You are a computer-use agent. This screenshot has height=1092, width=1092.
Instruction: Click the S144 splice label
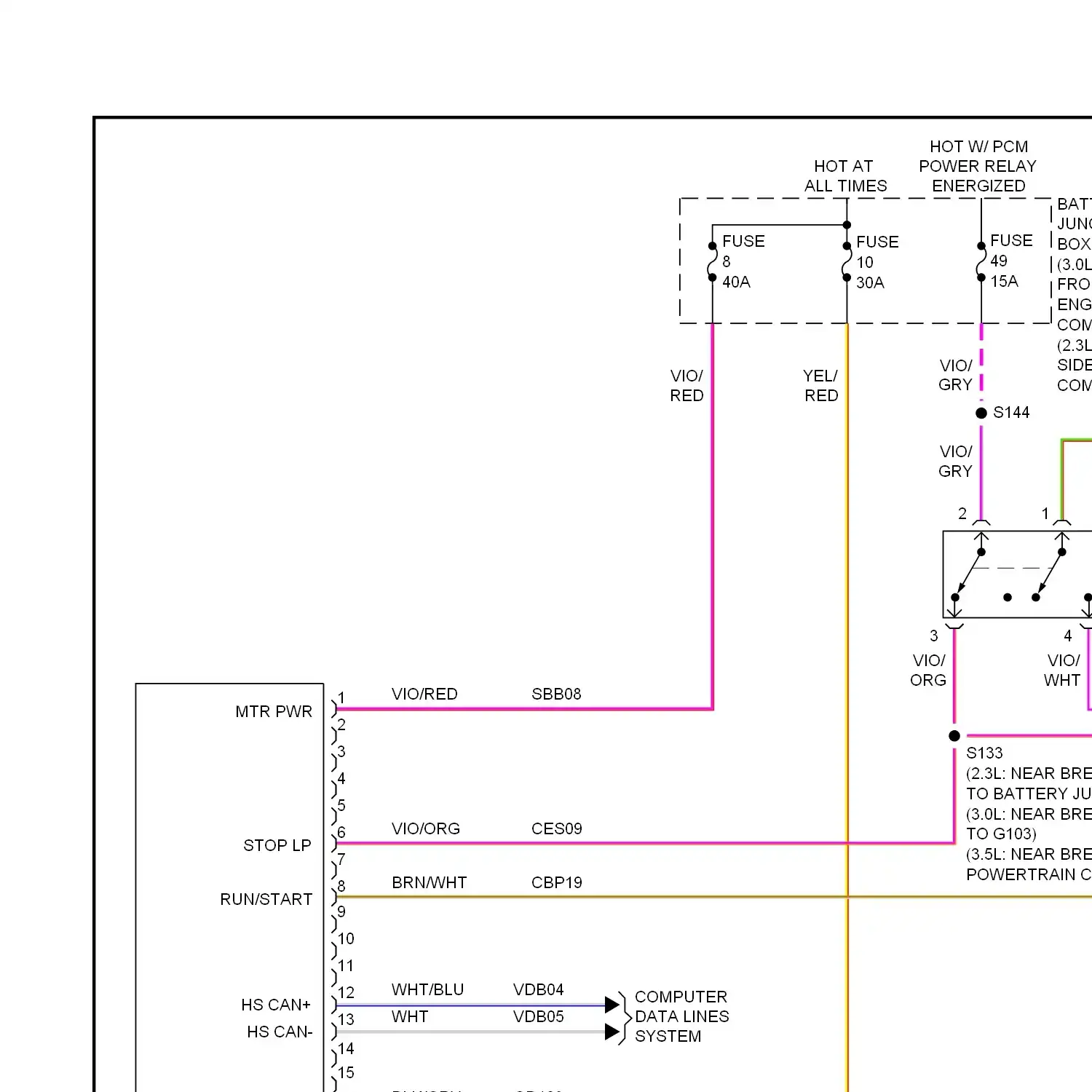[1011, 413]
